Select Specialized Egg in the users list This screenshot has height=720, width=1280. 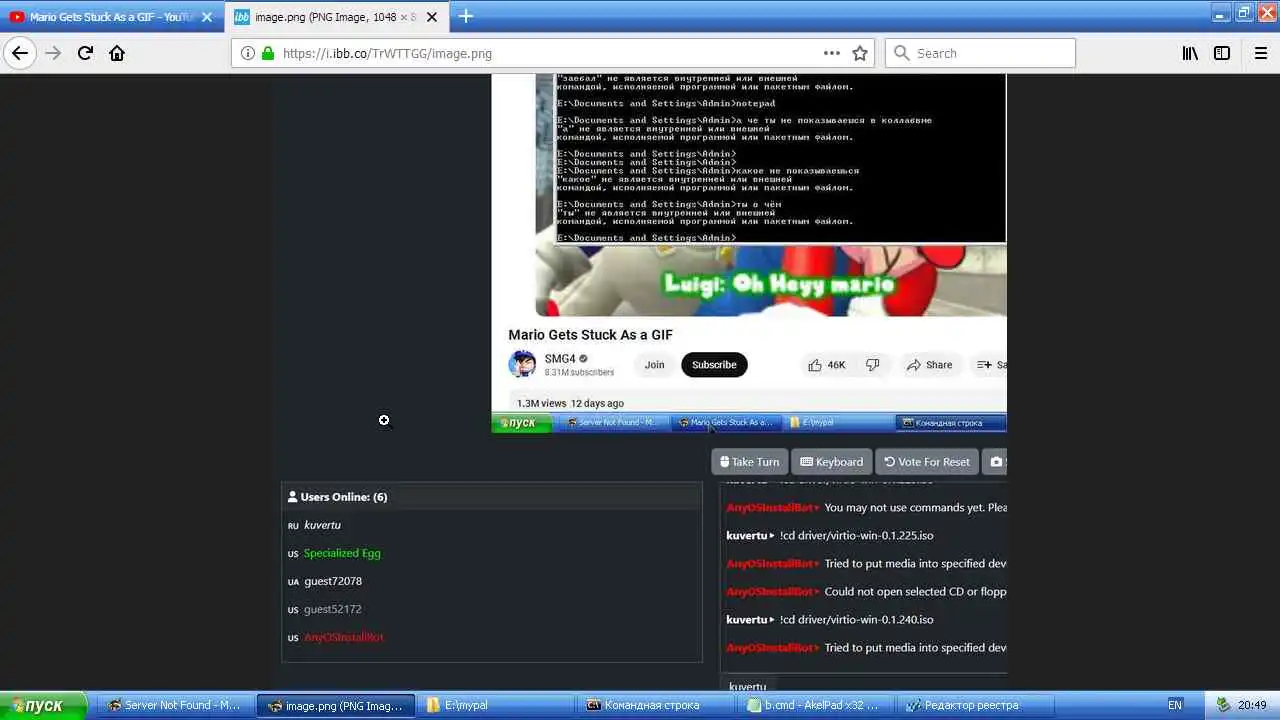click(x=342, y=553)
